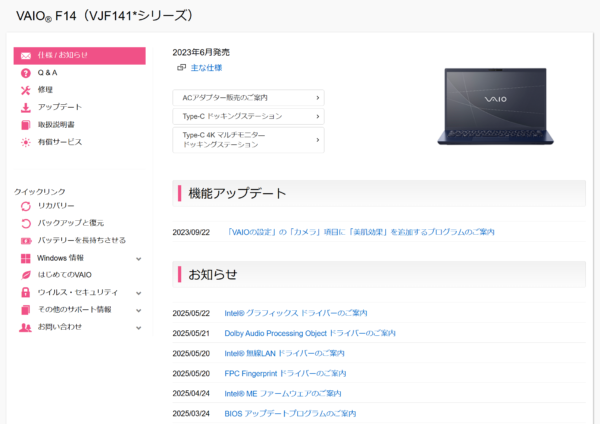This screenshot has height=424, width=600.
Task: Click the バックアップと復元 icon
Action: pyautogui.click(x=26, y=223)
